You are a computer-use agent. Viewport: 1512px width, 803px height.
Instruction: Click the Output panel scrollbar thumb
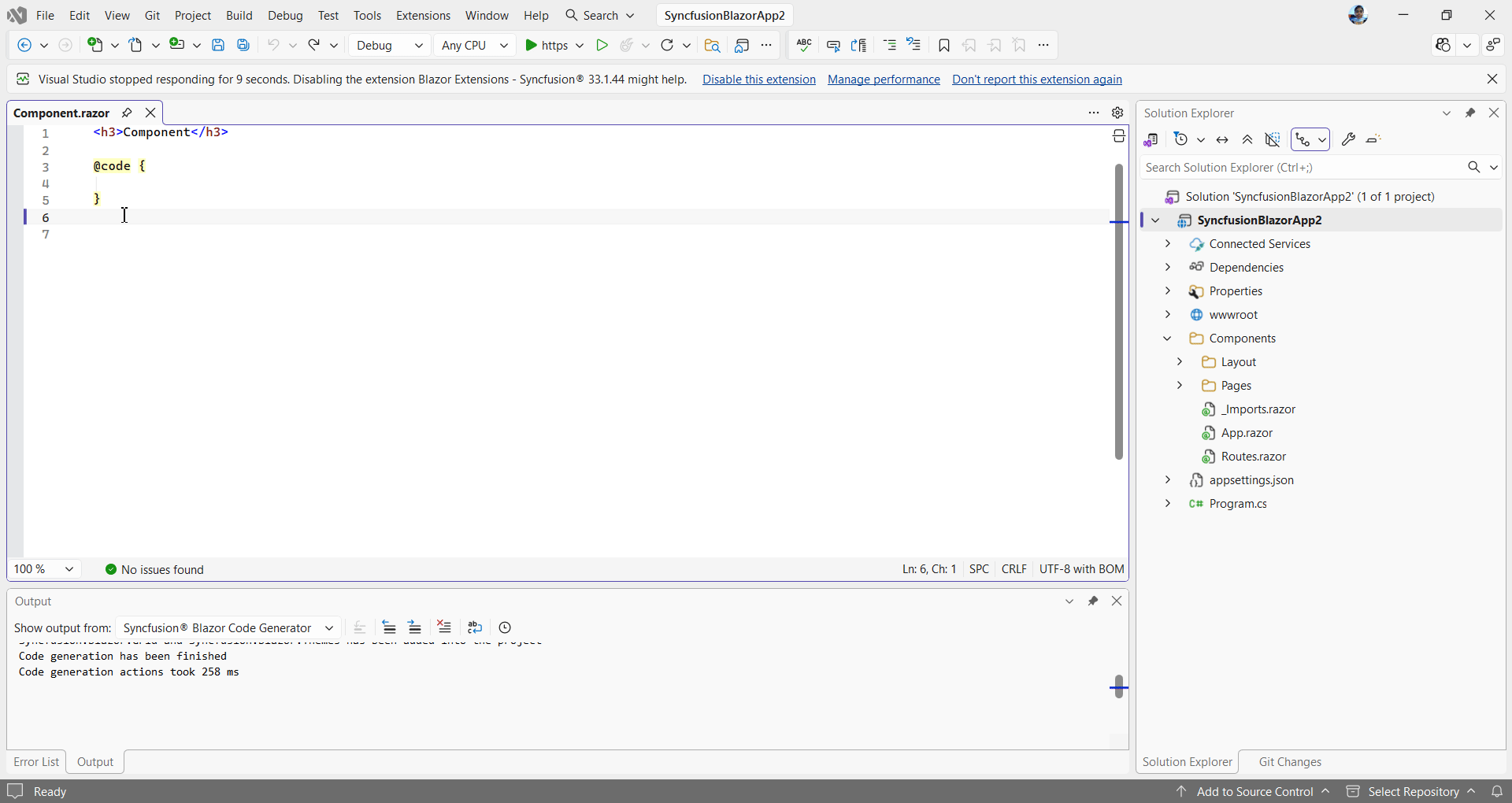tap(1118, 686)
